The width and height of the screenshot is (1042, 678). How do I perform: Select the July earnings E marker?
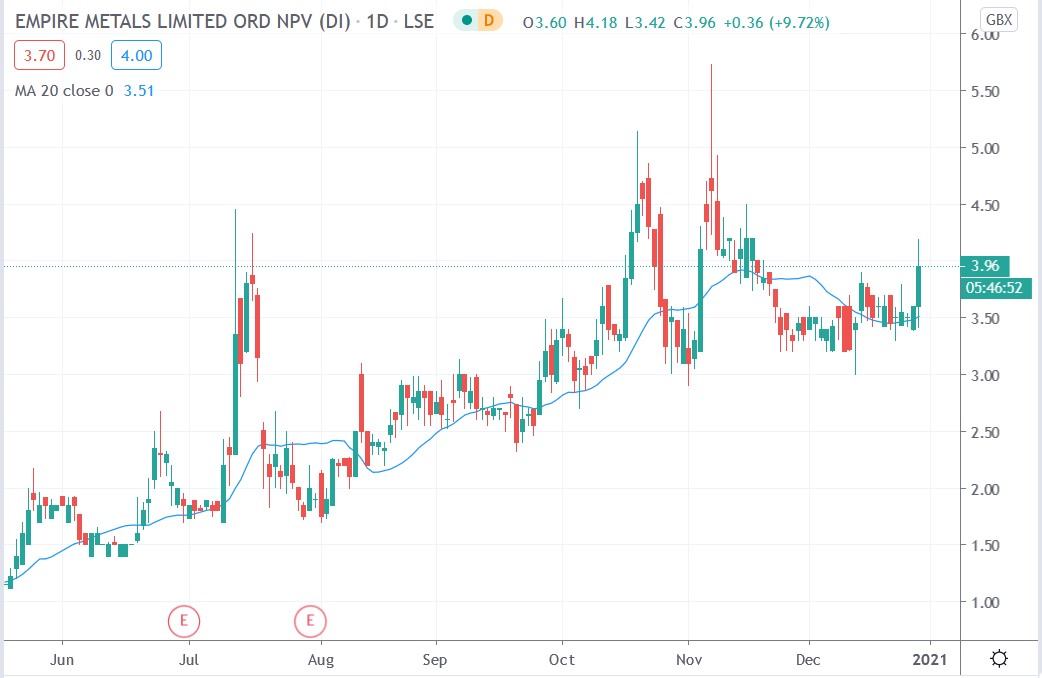[183, 620]
